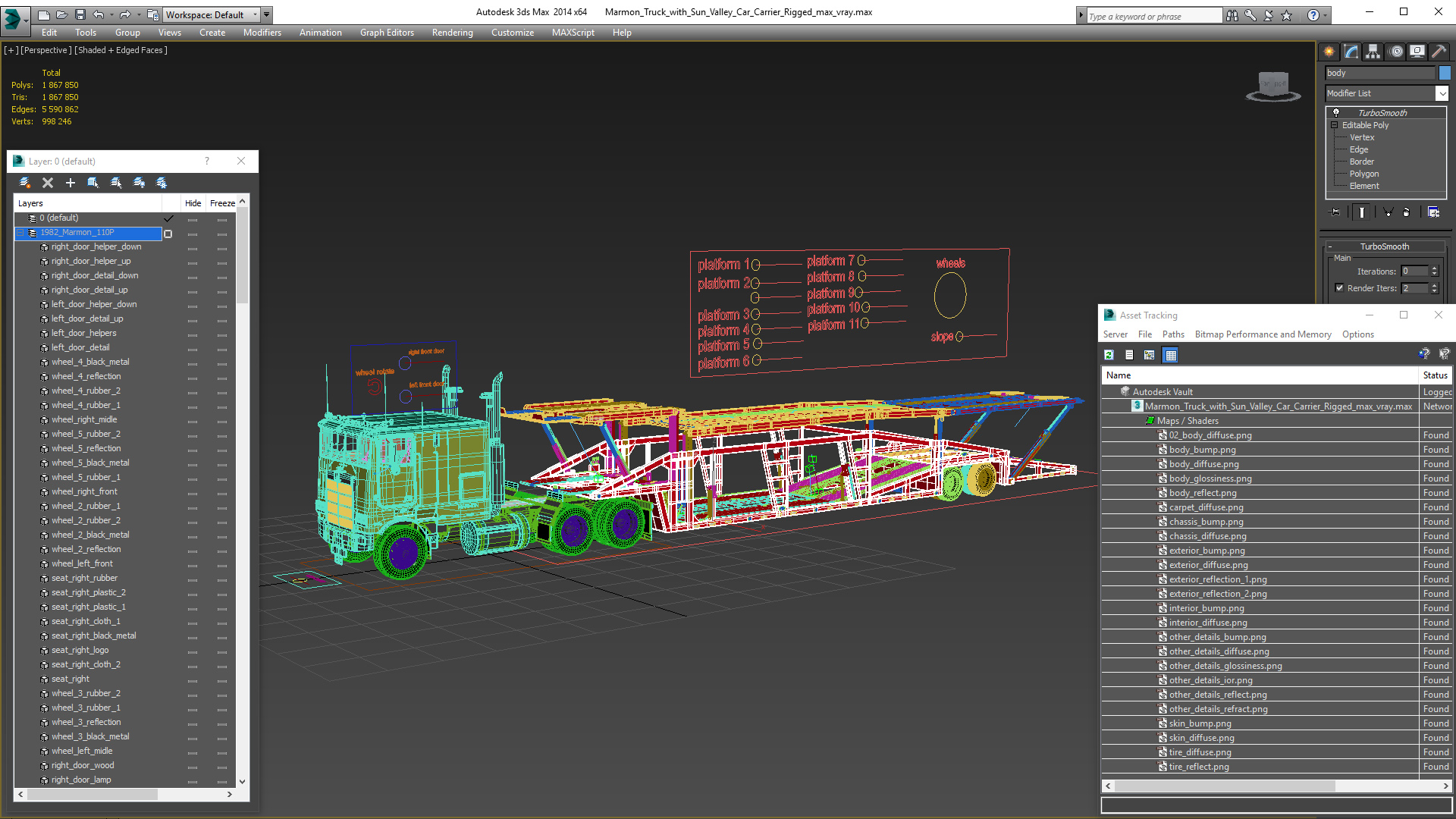Collapse the 1982_Marmon_110P layer
The height and width of the screenshot is (819, 1456).
pyautogui.click(x=20, y=233)
